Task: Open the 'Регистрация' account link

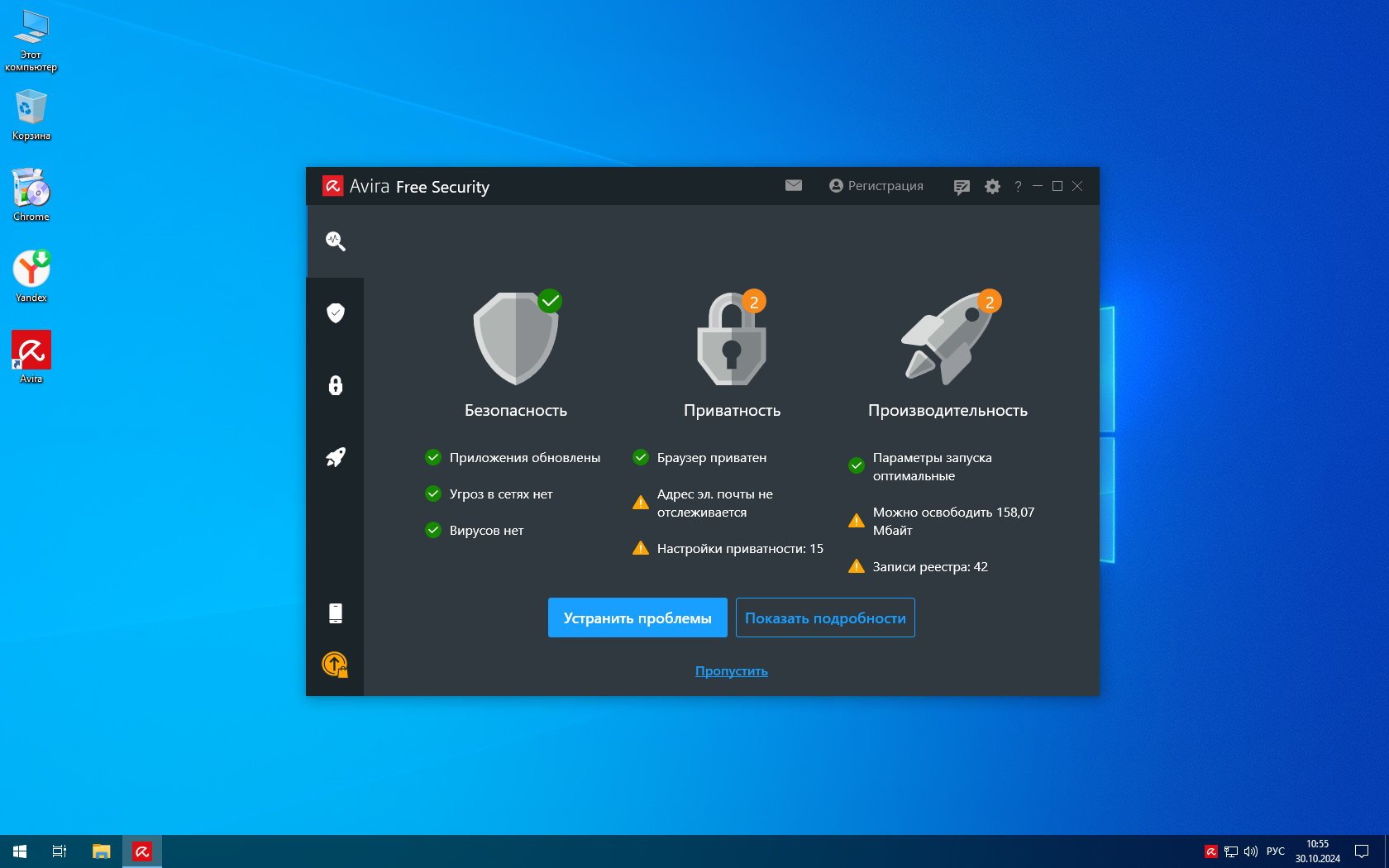Action: 876,186
